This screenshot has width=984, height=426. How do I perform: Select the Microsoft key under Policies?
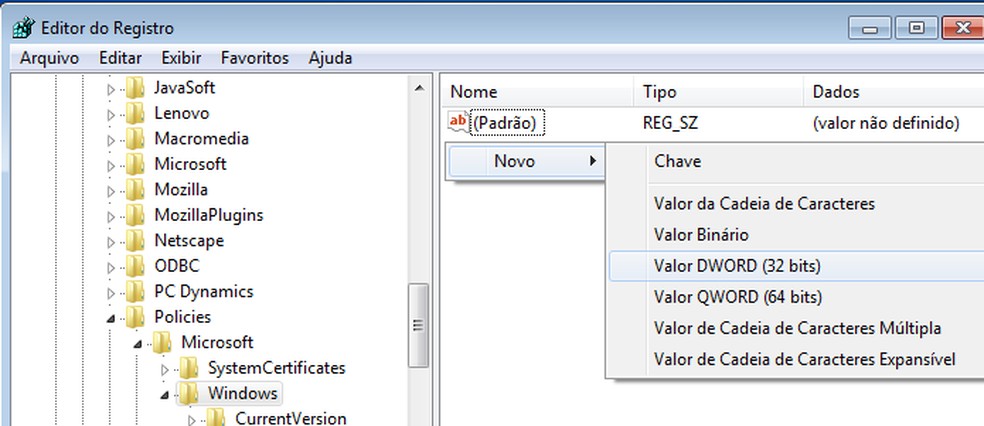[x=217, y=343]
